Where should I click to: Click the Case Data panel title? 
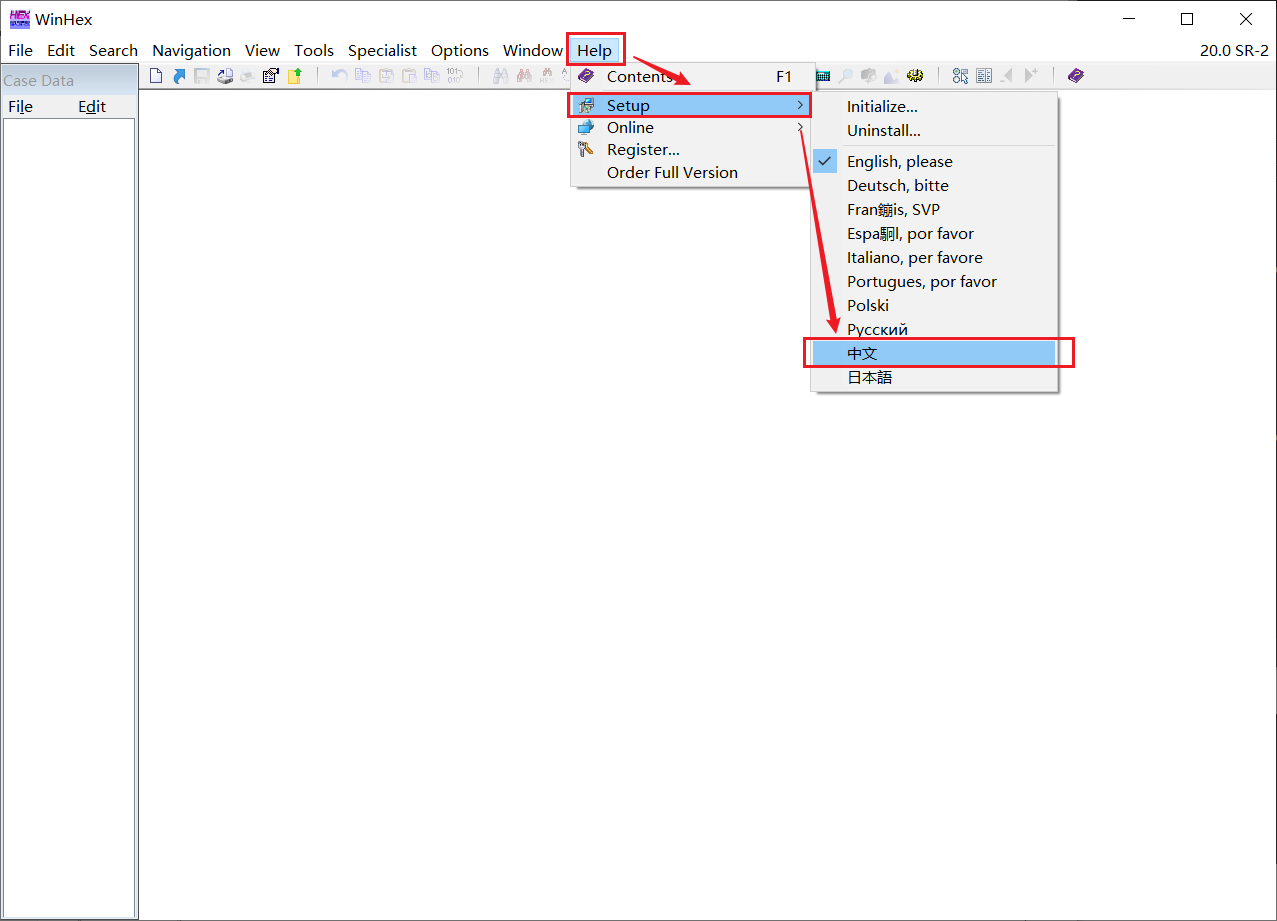(x=39, y=81)
